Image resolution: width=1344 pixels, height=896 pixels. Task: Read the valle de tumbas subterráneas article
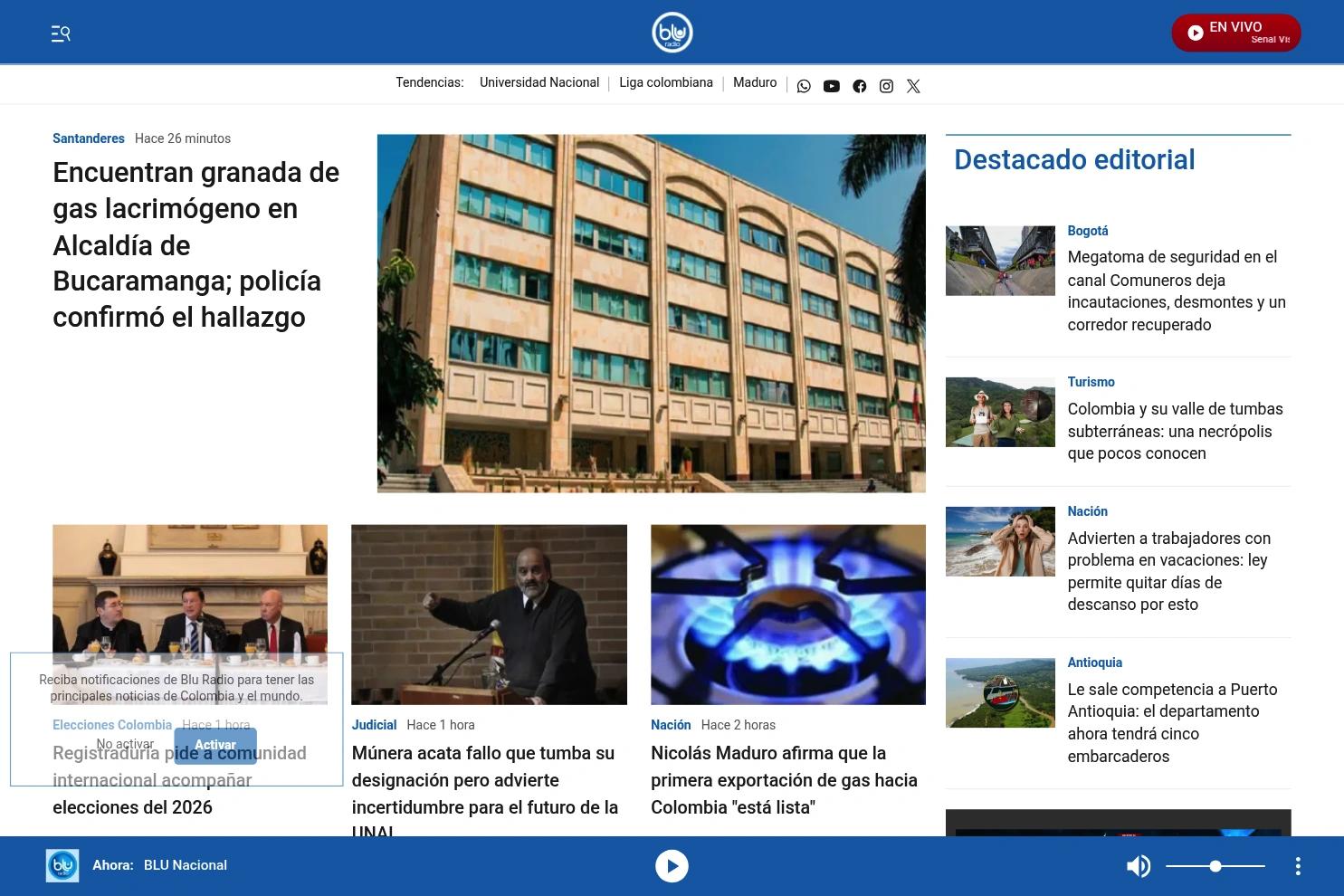pyautogui.click(x=1176, y=431)
